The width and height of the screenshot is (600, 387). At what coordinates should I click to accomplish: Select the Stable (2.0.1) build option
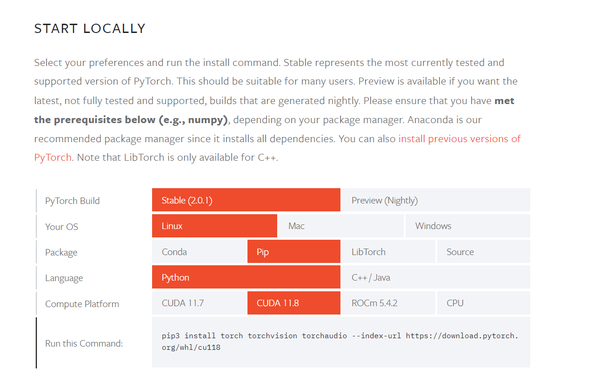[x=246, y=200]
